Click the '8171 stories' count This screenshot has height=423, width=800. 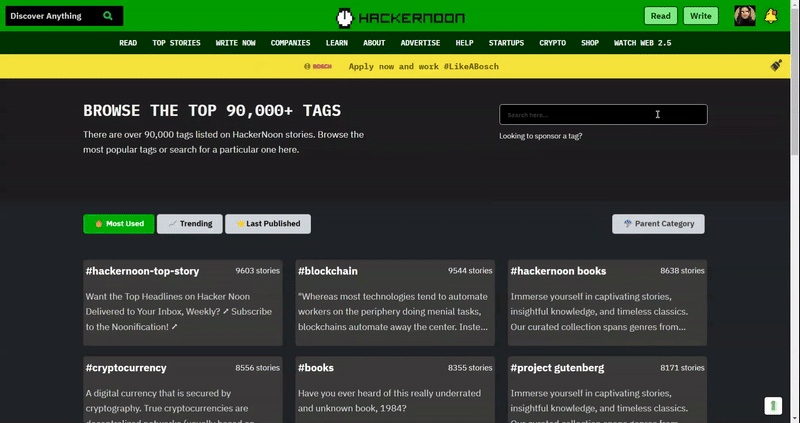tap(682, 368)
